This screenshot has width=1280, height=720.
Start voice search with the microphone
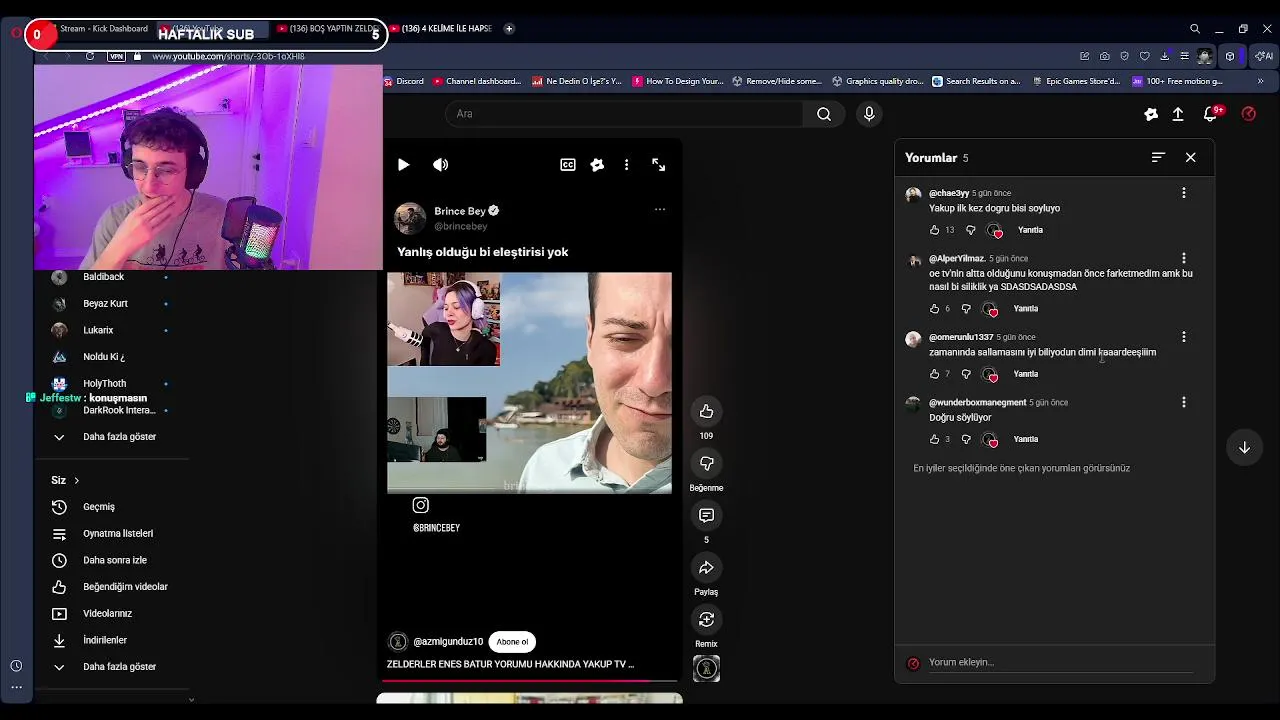tap(869, 114)
